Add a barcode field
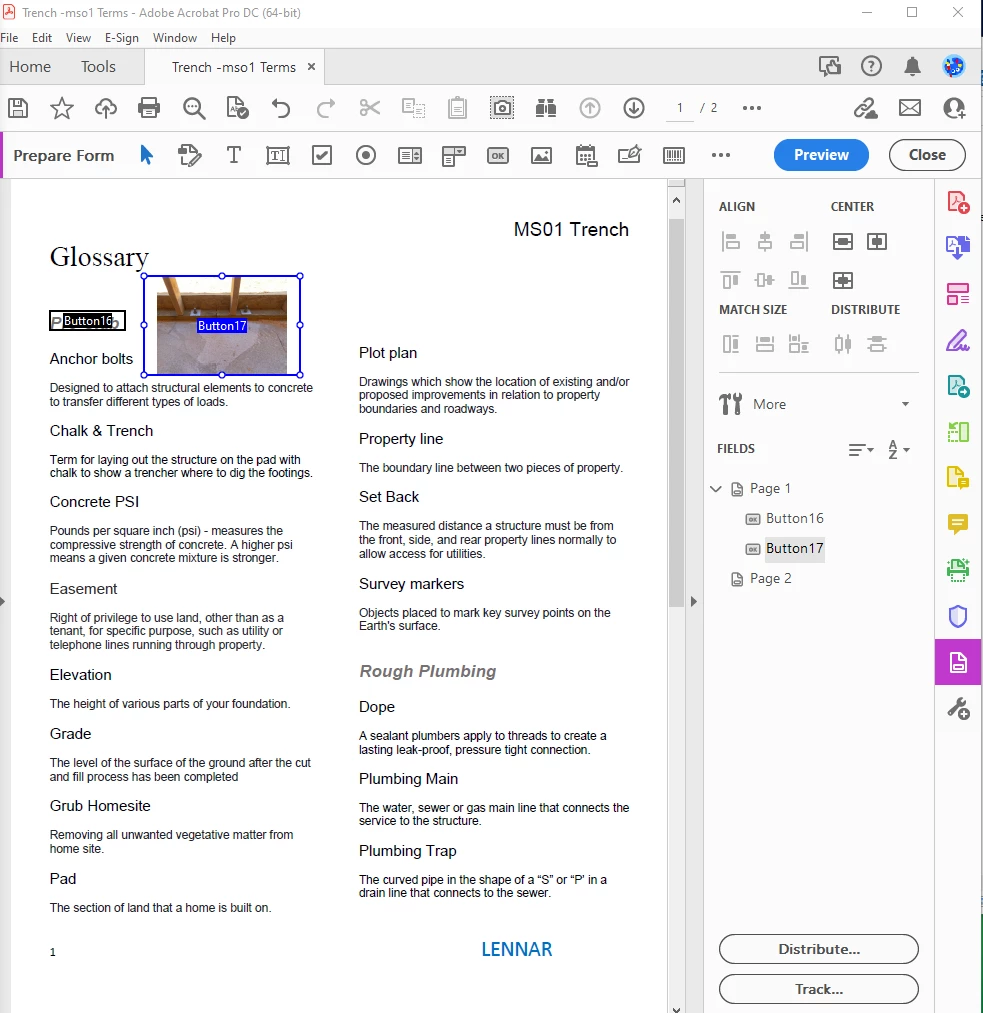983x1013 pixels. tap(674, 155)
